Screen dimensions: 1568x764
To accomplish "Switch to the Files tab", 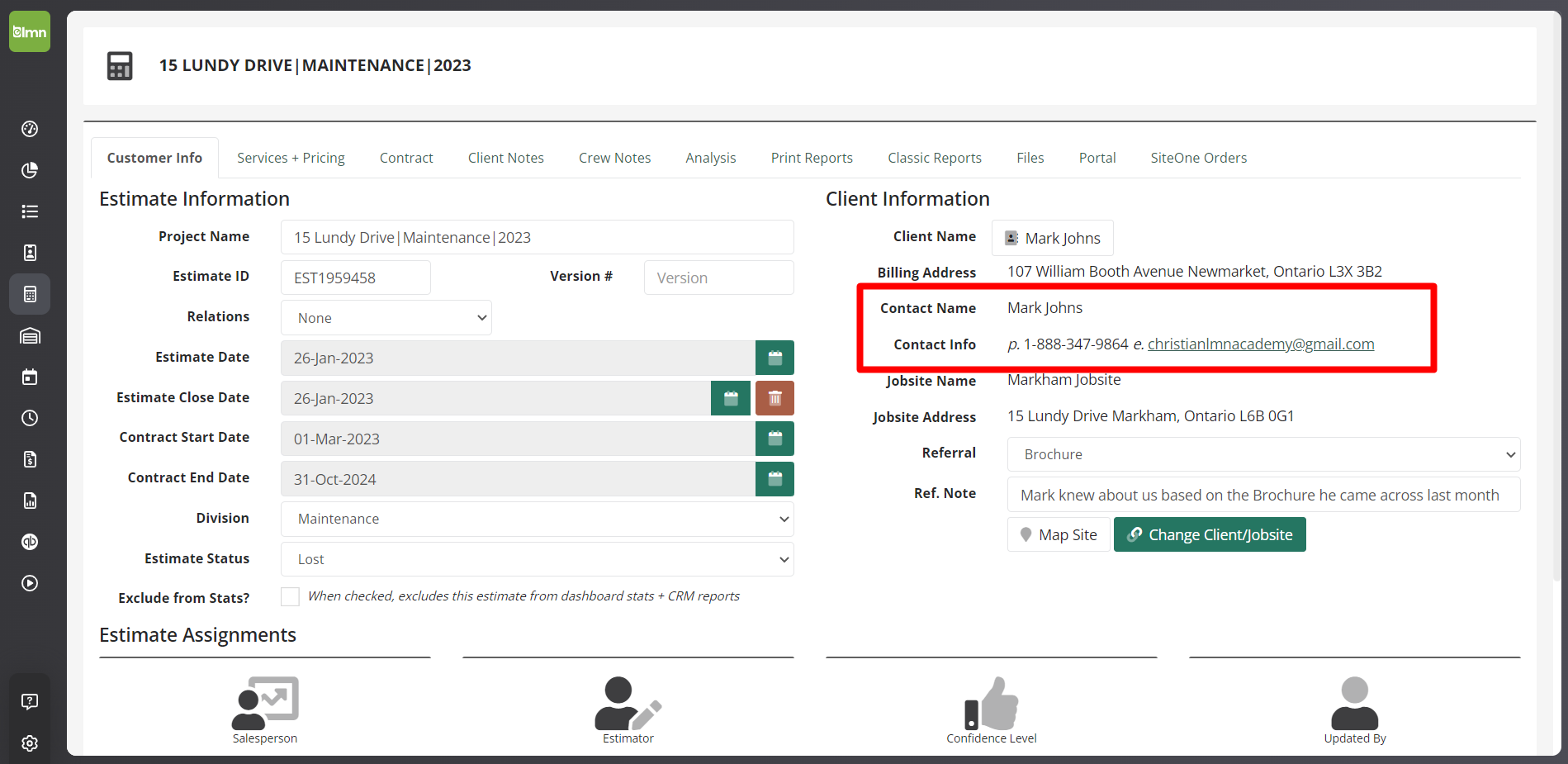I will click(1030, 158).
